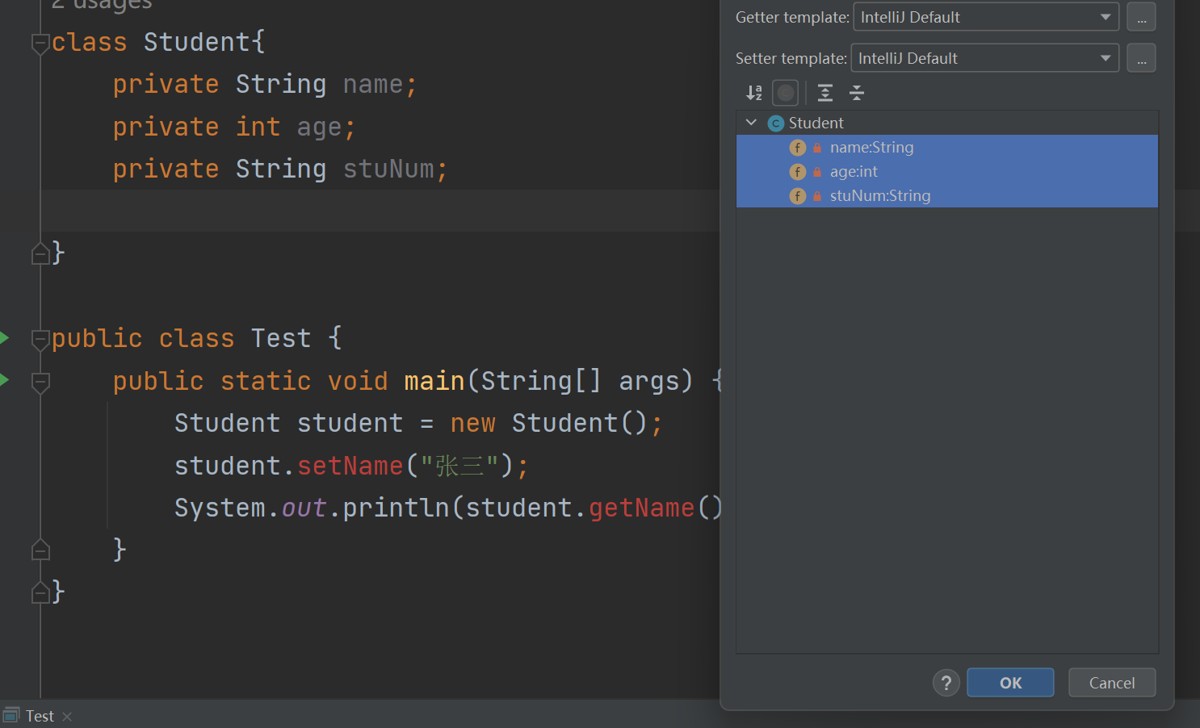Screen dimensions: 1200x728
Task: Run the Test class via gutter arrow
Action: point(5,338)
